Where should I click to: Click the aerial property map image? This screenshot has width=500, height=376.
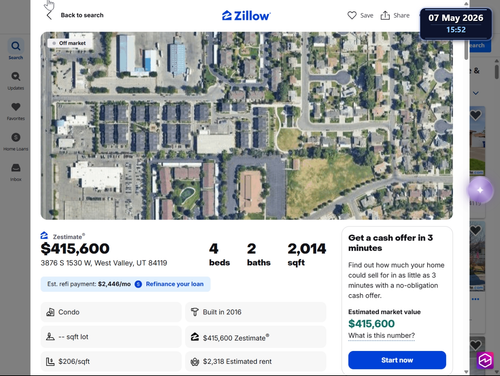pos(247,126)
